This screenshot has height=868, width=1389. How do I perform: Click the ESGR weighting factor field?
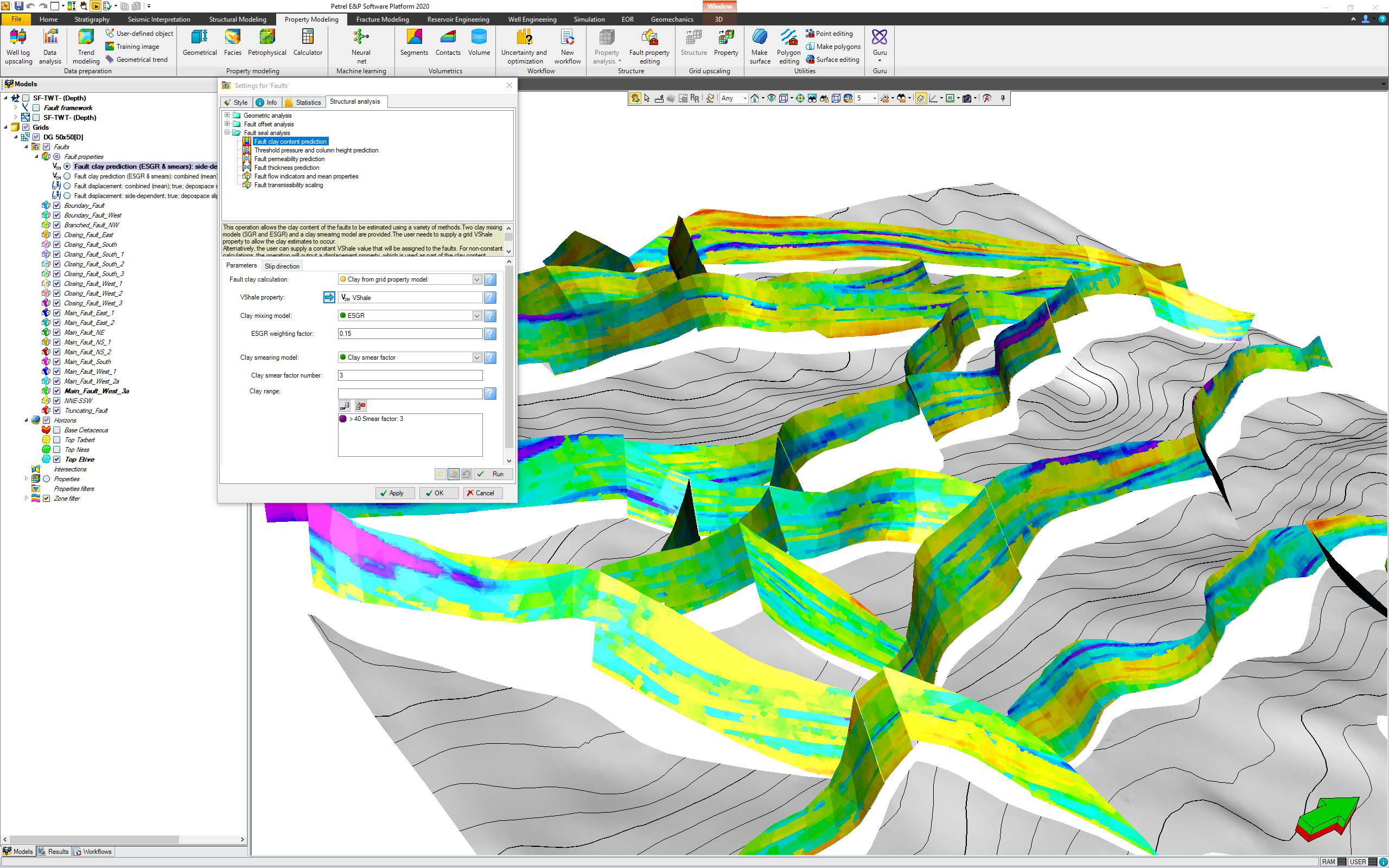click(x=410, y=334)
